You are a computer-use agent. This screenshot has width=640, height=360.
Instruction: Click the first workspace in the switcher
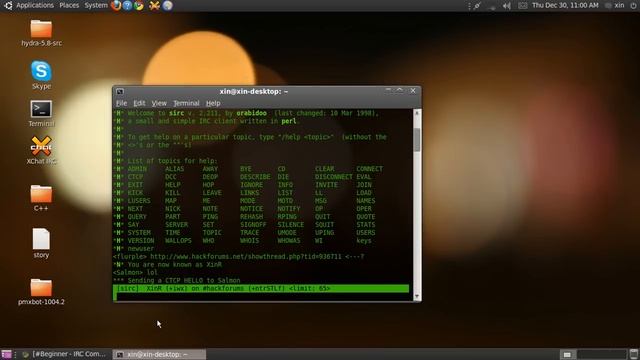coord(567,354)
